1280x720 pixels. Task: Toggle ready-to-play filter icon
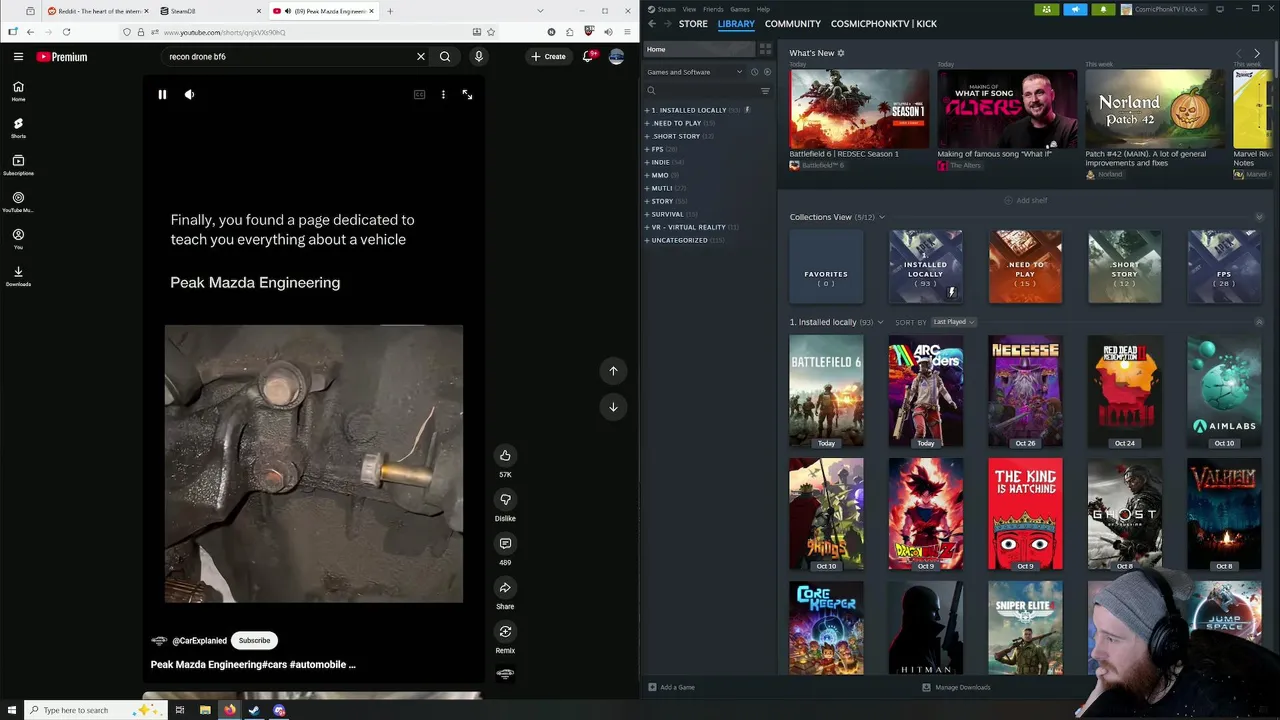[x=767, y=72]
